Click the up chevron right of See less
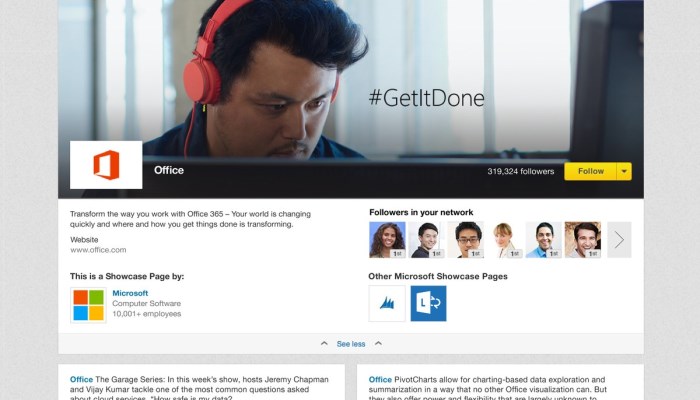This screenshot has width=700, height=400. (x=378, y=343)
